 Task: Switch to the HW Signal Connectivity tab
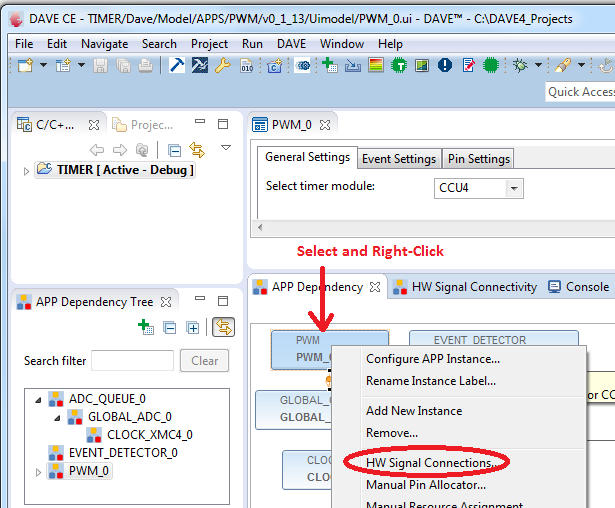[x=465, y=287]
